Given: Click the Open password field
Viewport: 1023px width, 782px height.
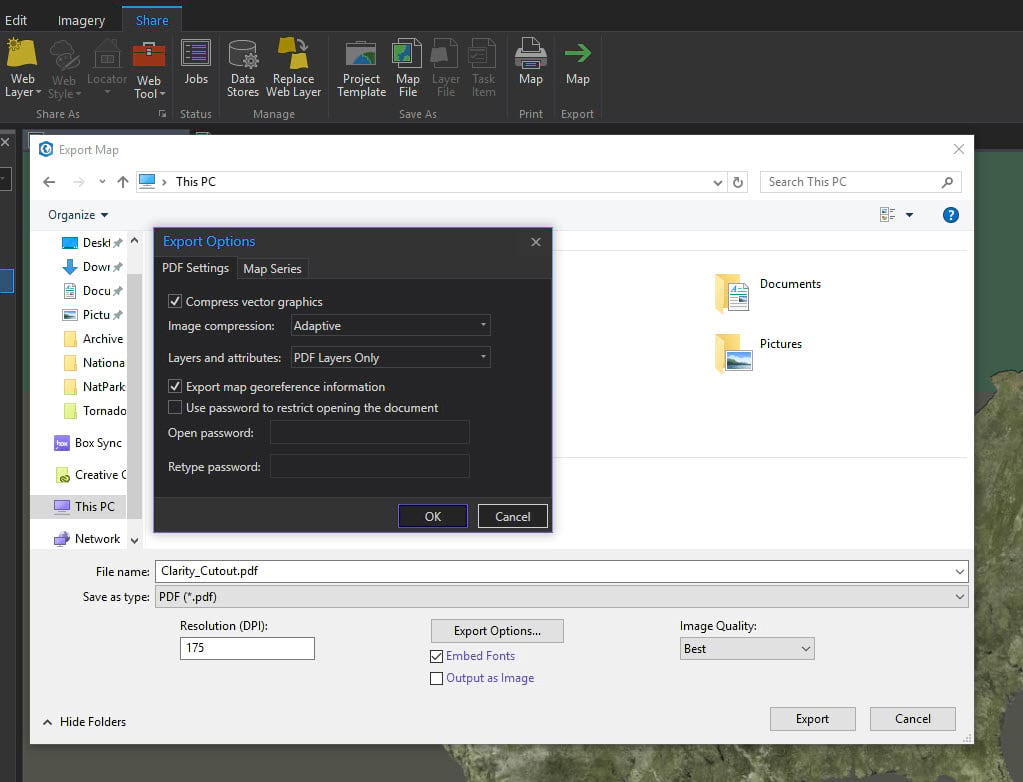Looking at the screenshot, I should pyautogui.click(x=369, y=432).
